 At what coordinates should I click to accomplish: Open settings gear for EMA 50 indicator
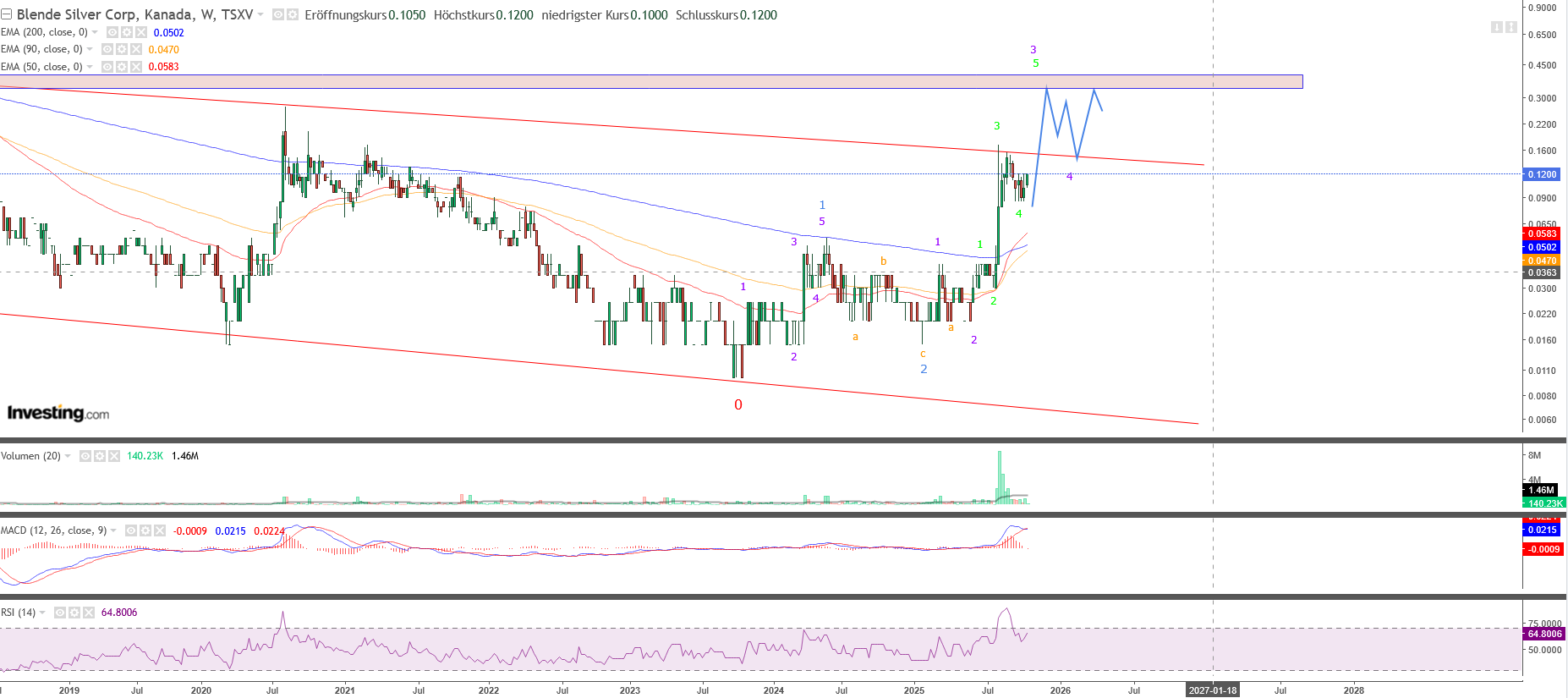122,67
